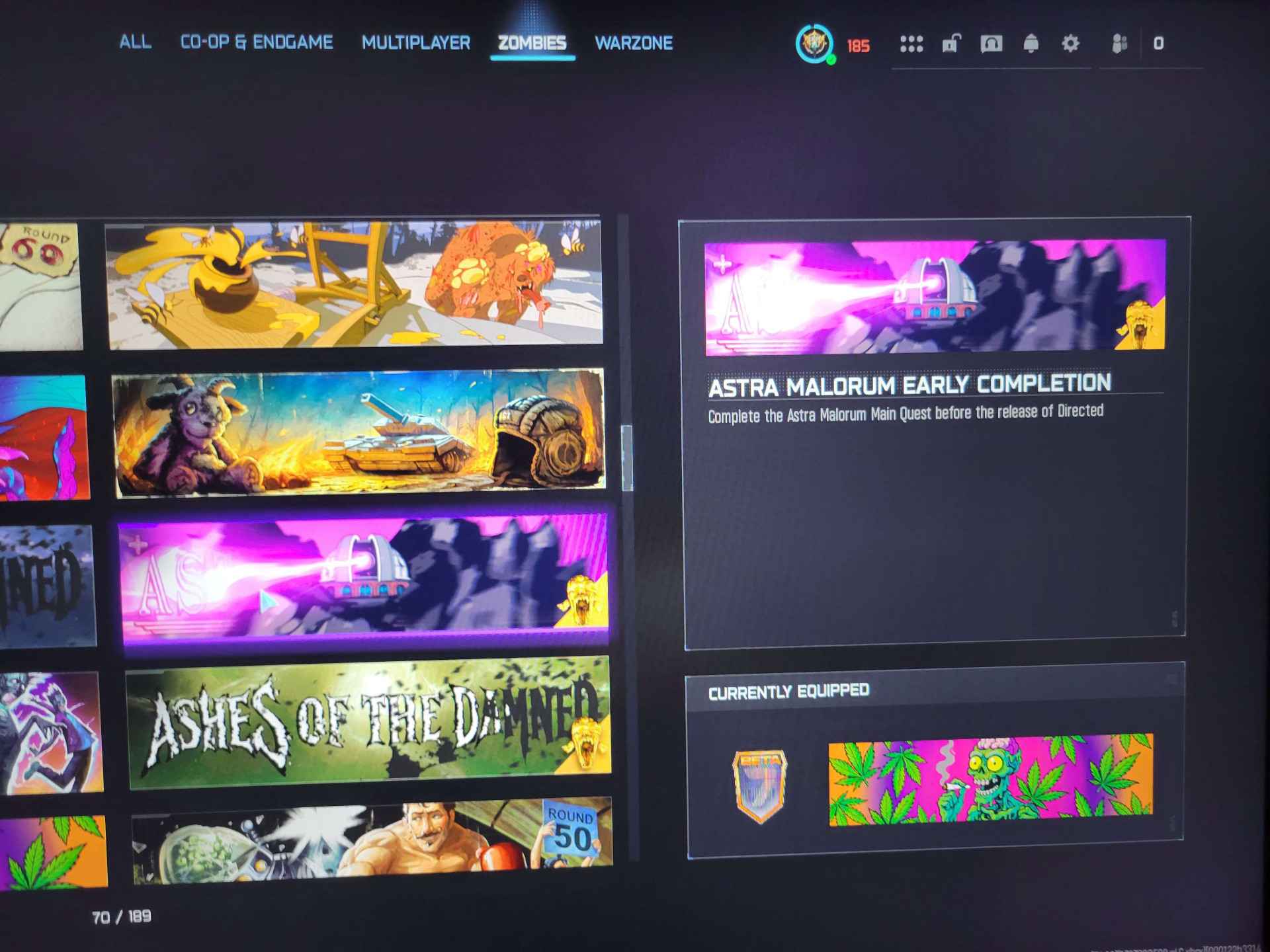Open the headset voice chat channel icon
Image resolution: width=1270 pixels, height=952 pixels.
(990, 44)
